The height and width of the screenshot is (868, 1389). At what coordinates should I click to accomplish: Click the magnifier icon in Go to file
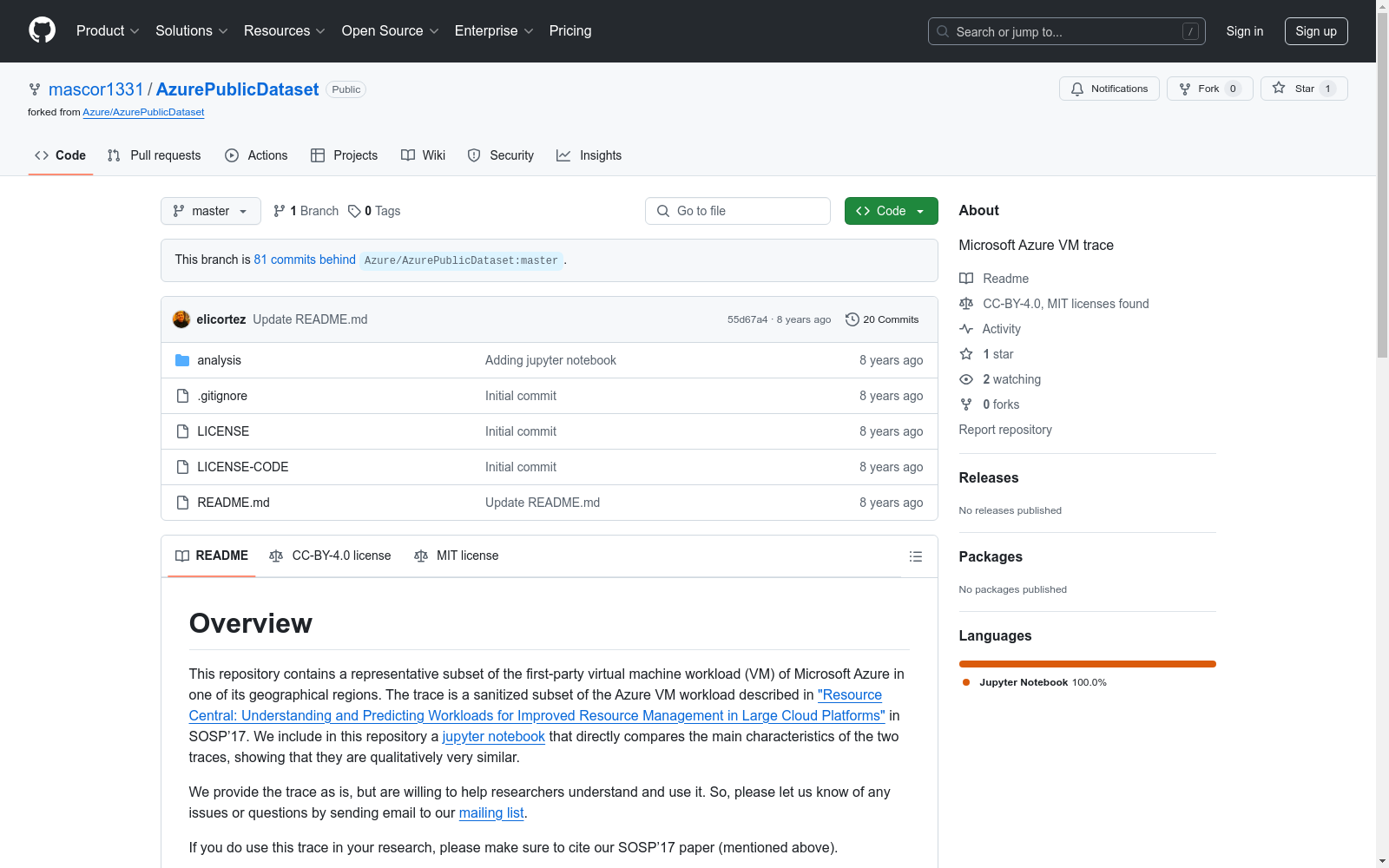pos(663,211)
